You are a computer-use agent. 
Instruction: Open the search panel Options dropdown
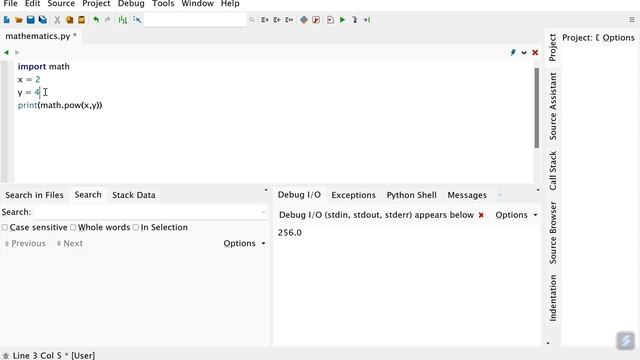tap(244, 243)
